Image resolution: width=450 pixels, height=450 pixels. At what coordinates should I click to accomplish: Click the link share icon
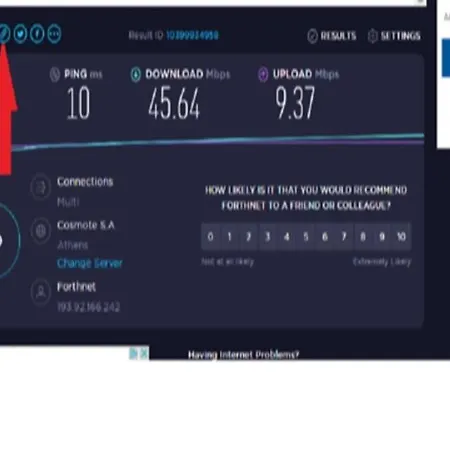4,34
